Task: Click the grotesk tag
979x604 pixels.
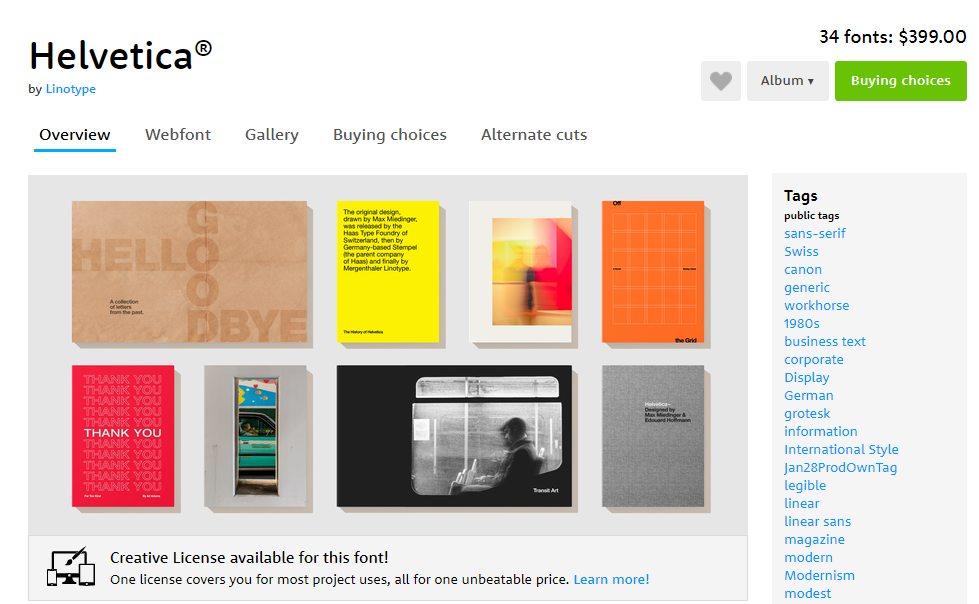Action: click(x=807, y=413)
